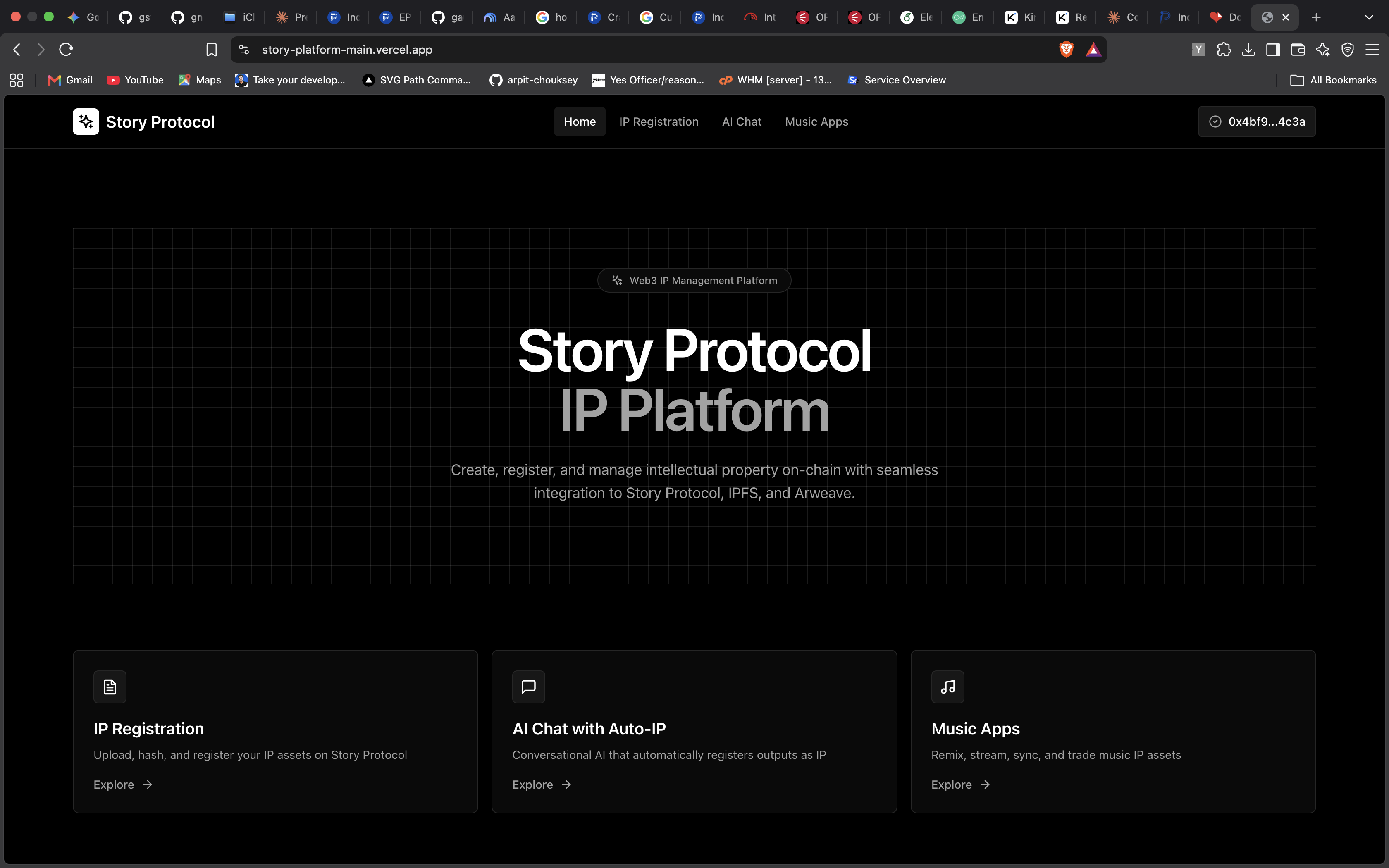Click the Music Apps note card icon
This screenshot has width=1389, height=868.
(x=947, y=687)
